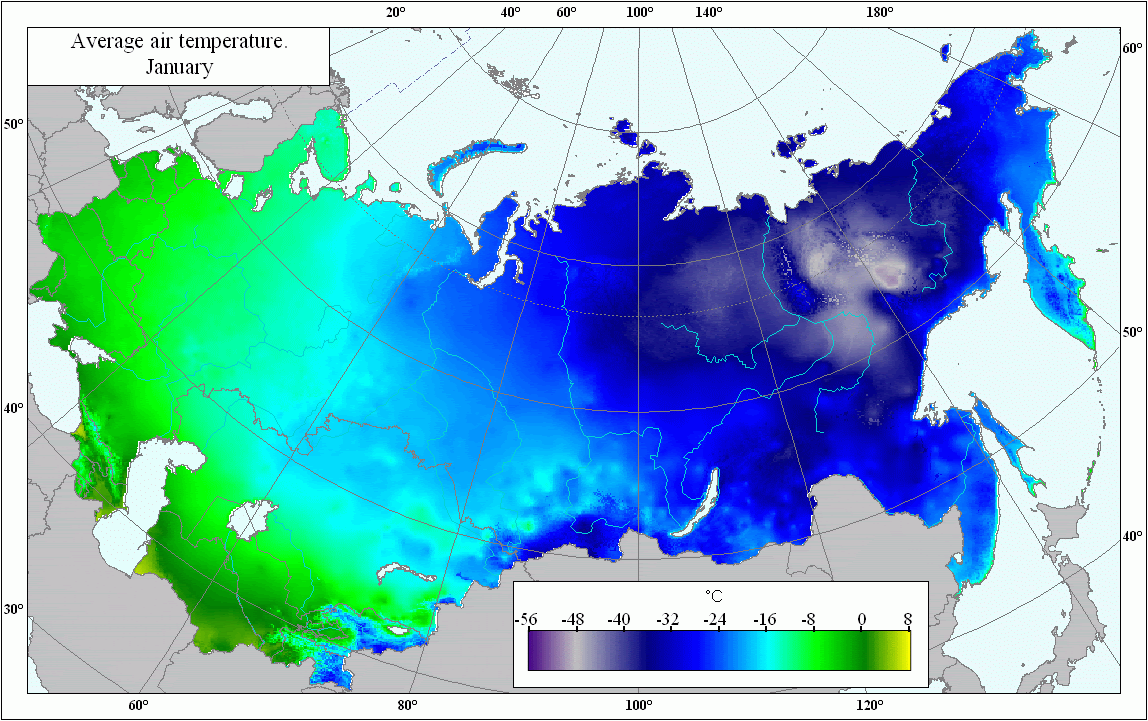Screen dimensions: 1148x721
Task: Click the "Average air temperature." title line
Action: click(179, 42)
